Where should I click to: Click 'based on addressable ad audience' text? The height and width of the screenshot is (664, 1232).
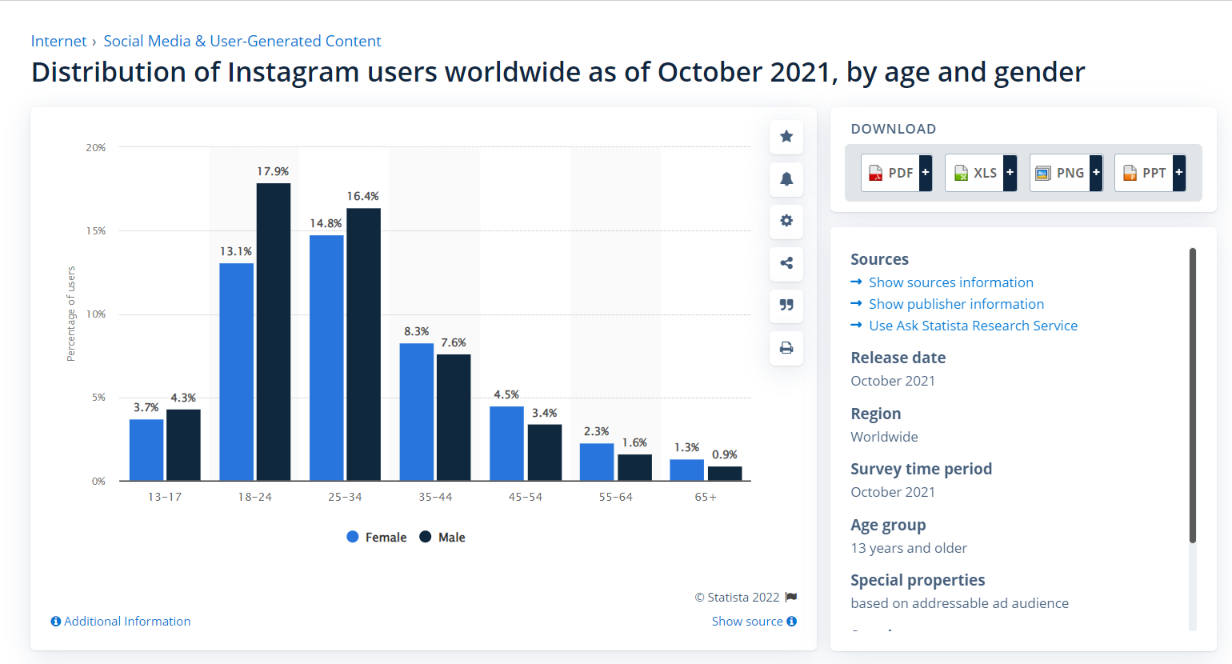pos(960,603)
